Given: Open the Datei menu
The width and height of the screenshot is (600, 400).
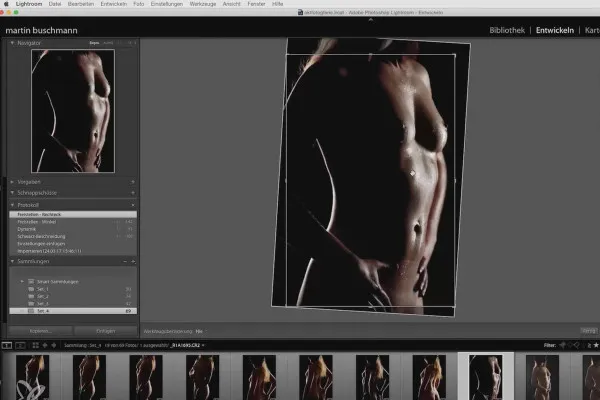Looking at the screenshot, I should click(55, 4).
